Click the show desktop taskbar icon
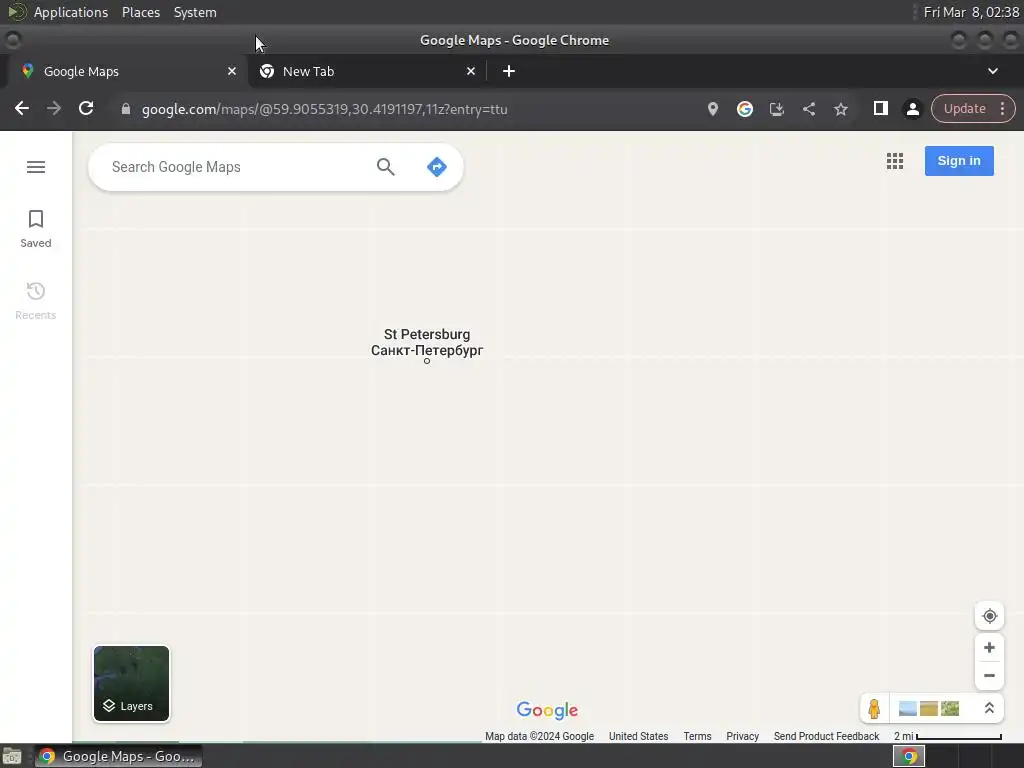 (12, 756)
